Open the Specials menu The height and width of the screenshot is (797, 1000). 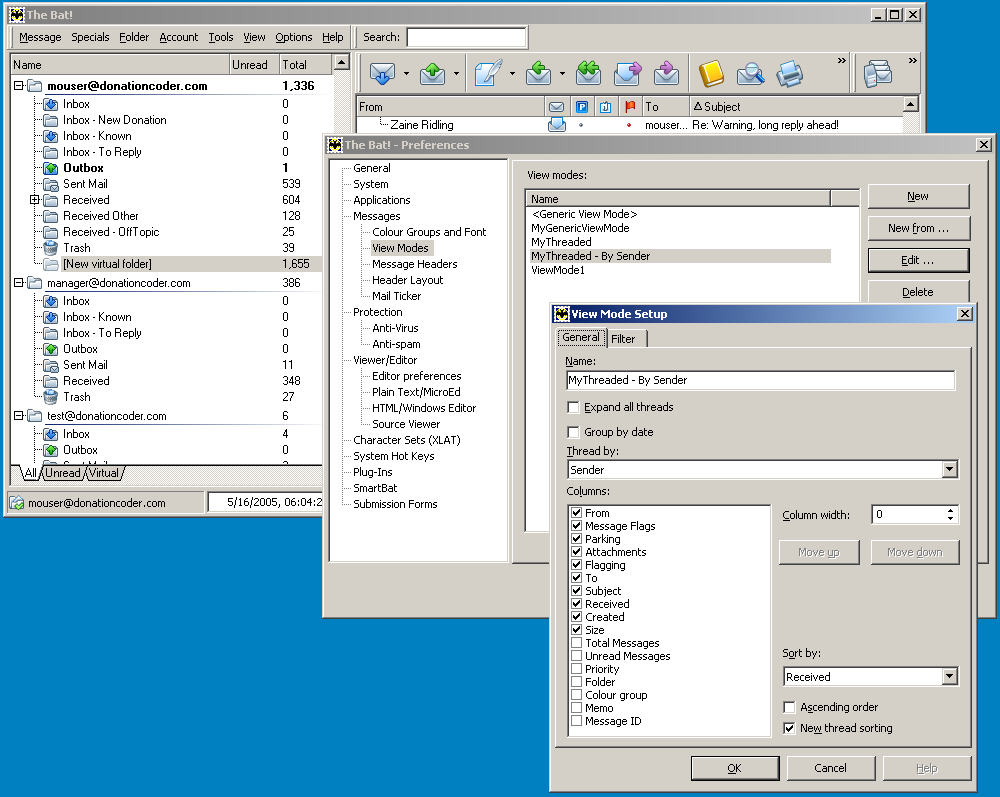click(90, 38)
